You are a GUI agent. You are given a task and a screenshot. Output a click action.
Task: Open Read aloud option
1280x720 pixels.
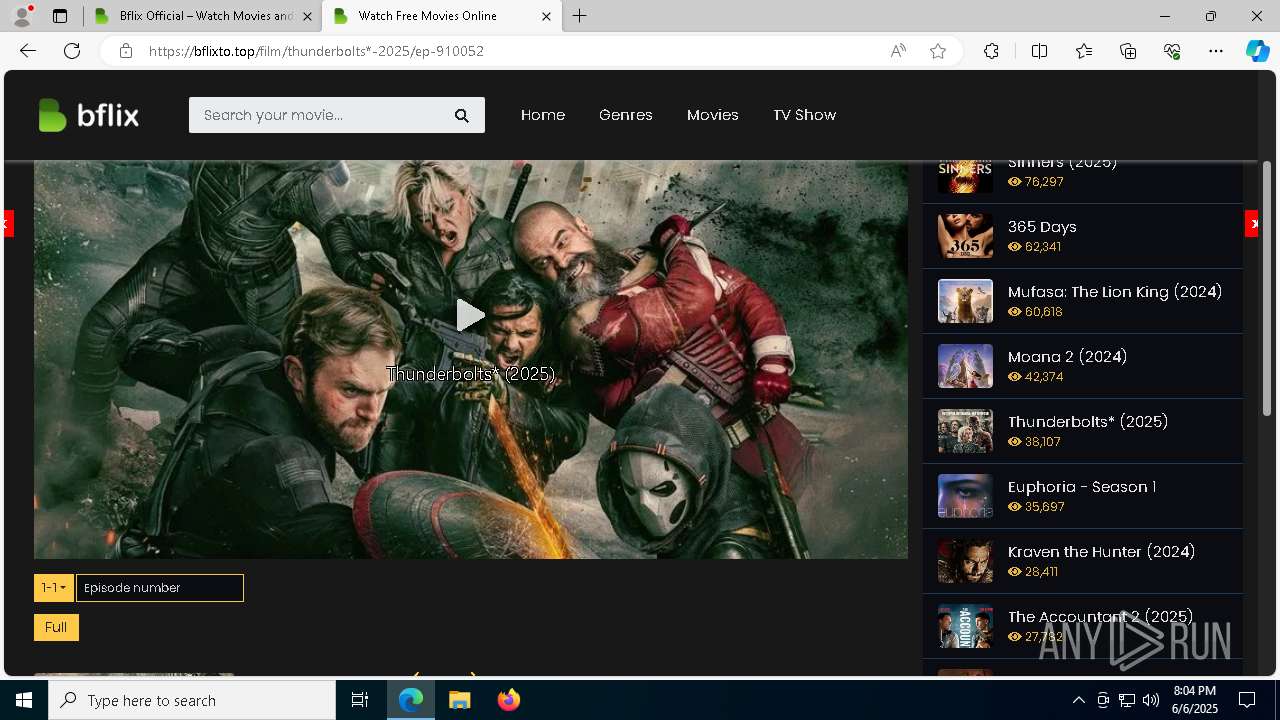[x=898, y=51]
